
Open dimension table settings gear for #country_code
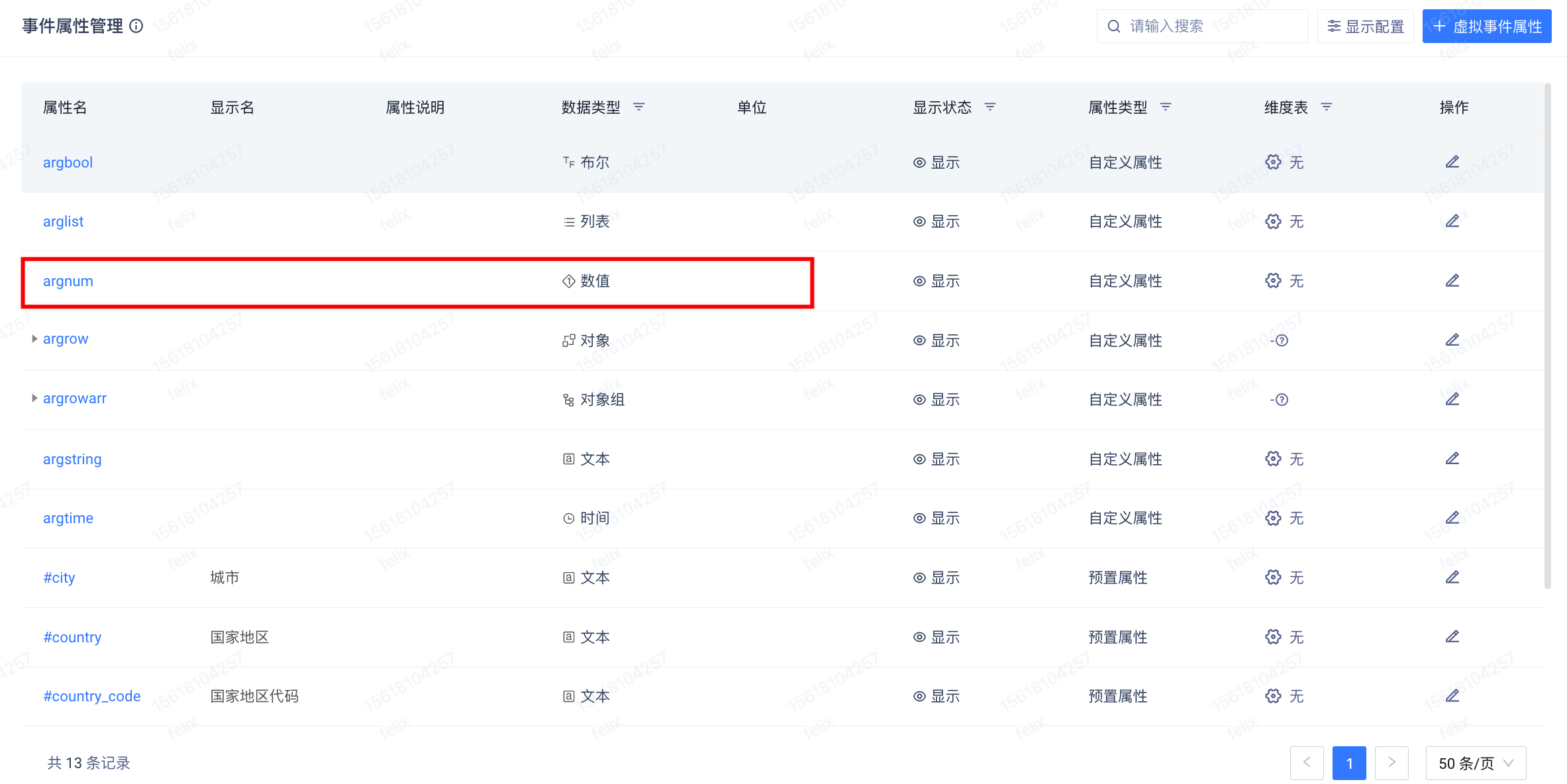(1273, 696)
